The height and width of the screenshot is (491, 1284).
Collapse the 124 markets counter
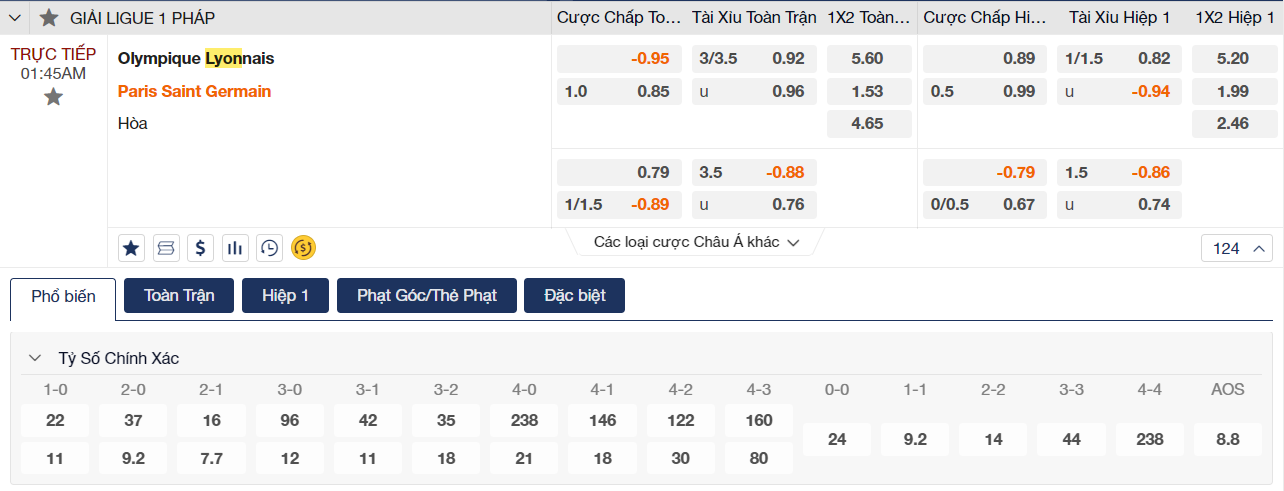point(1237,248)
